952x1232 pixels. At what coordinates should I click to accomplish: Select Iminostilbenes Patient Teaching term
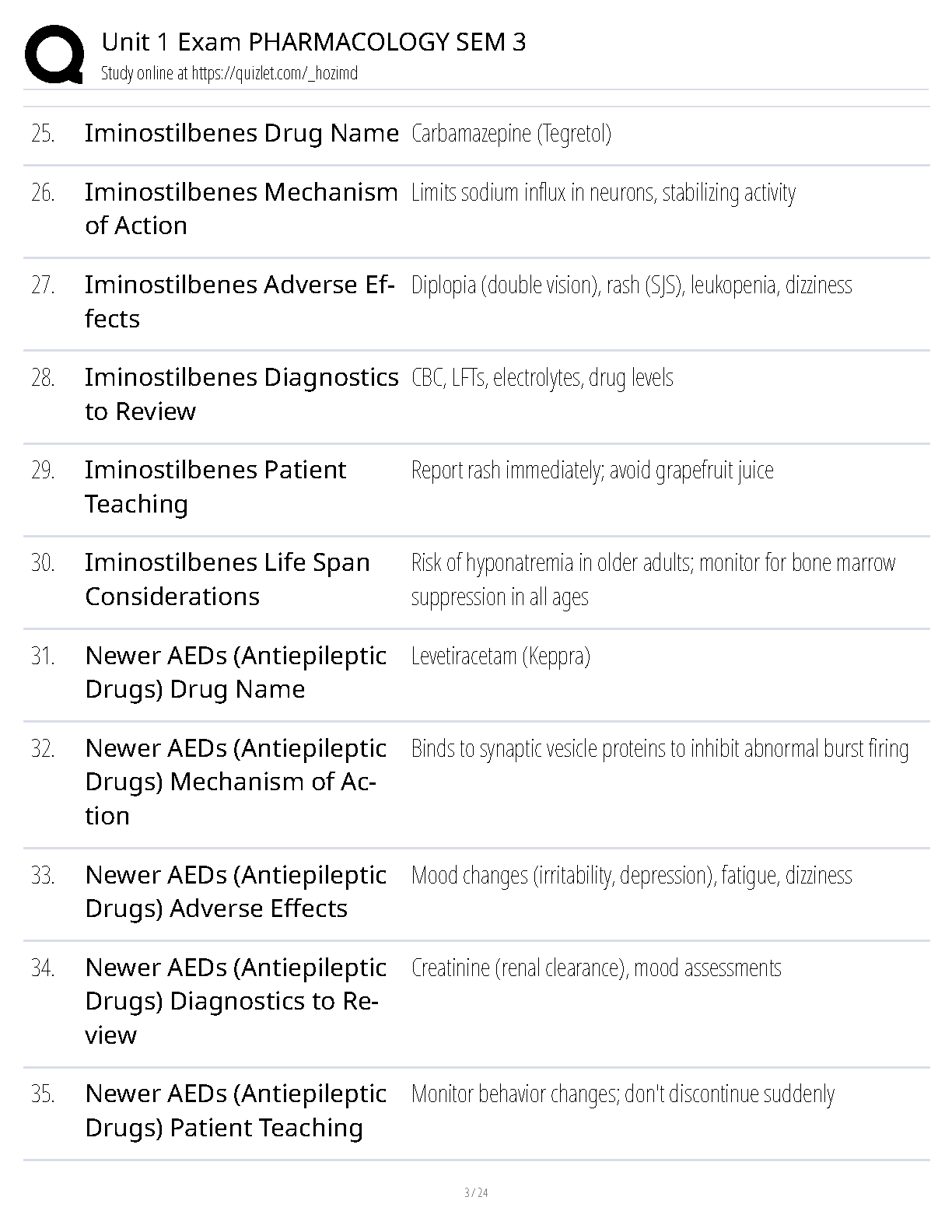(215, 486)
